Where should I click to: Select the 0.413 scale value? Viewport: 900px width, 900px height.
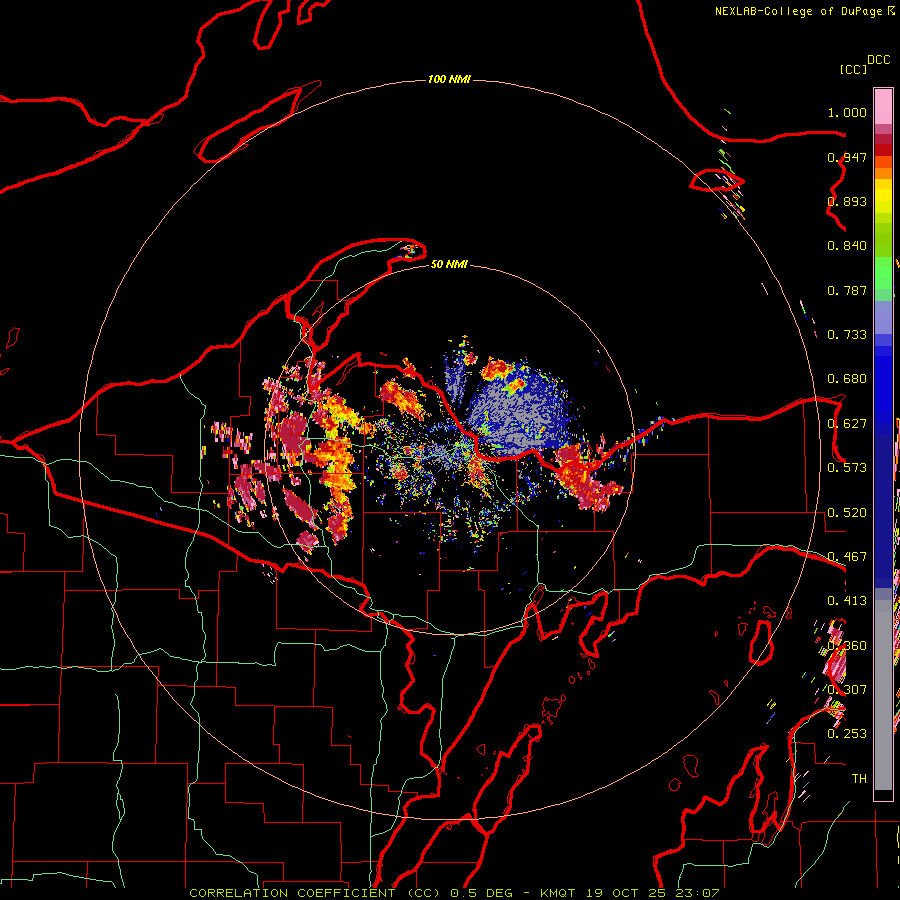pyautogui.click(x=847, y=601)
